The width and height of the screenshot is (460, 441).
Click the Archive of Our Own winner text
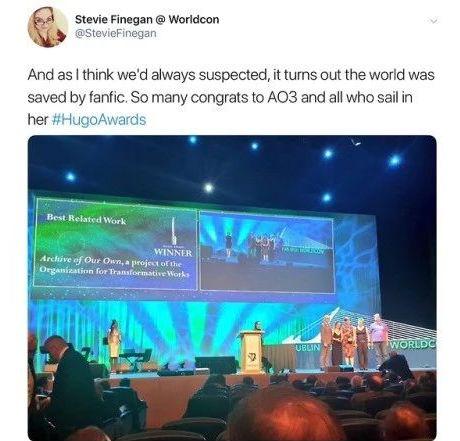click(114, 267)
